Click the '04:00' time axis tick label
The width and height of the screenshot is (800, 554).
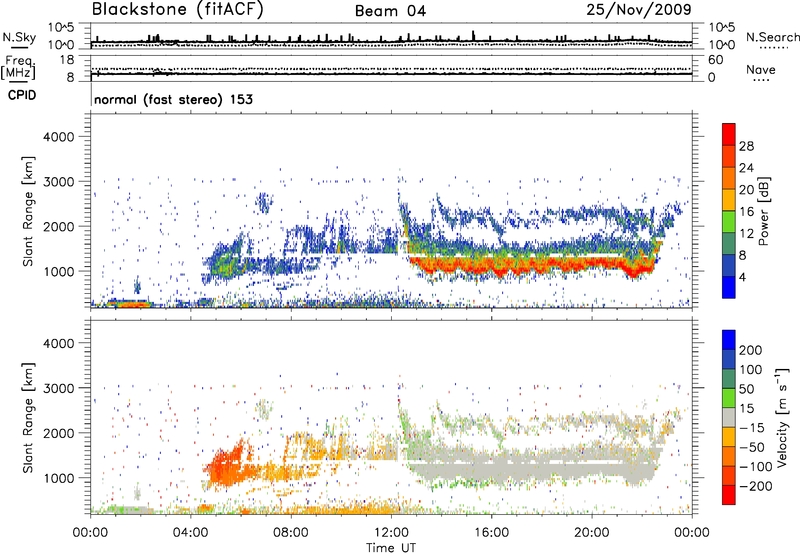pyautogui.click(x=190, y=533)
